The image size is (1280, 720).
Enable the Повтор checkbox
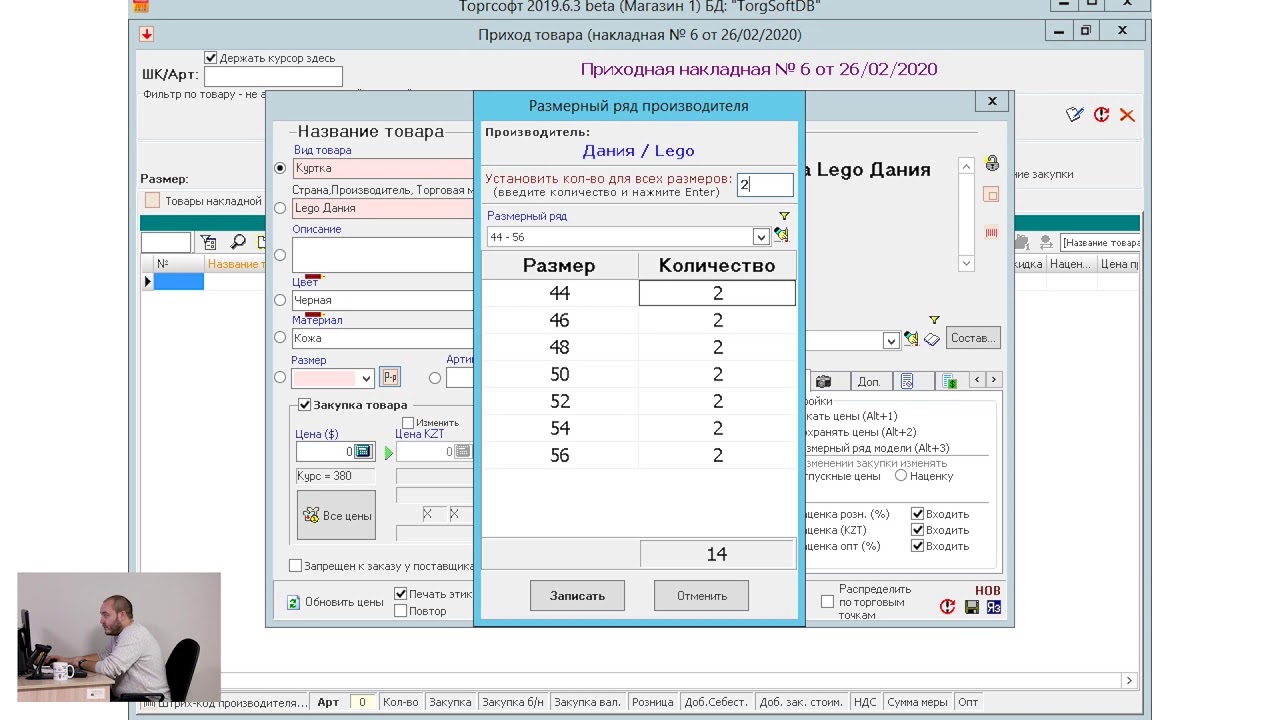point(400,611)
